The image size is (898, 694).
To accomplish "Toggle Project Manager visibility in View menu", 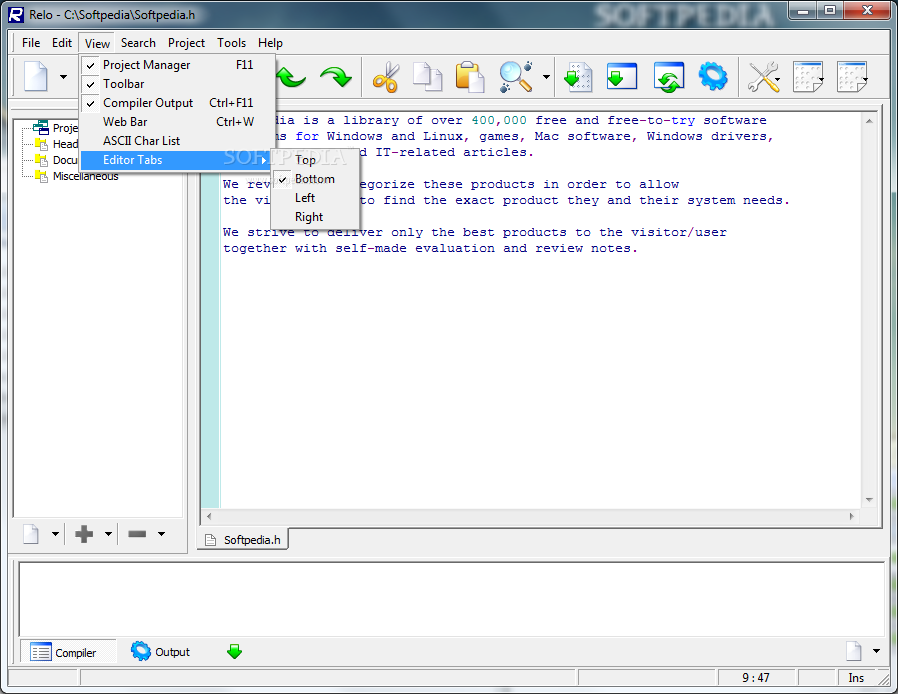I will click(x=178, y=65).
